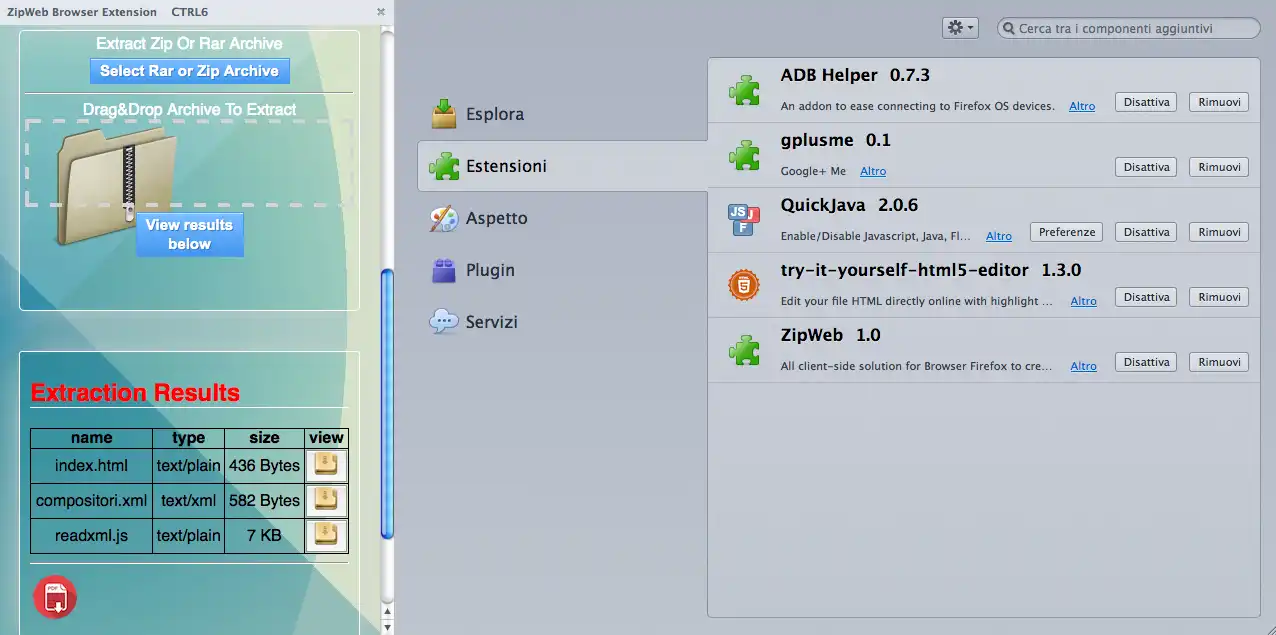Click the View results below button
Screen dimensions: 1276x635
pos(190,234)
